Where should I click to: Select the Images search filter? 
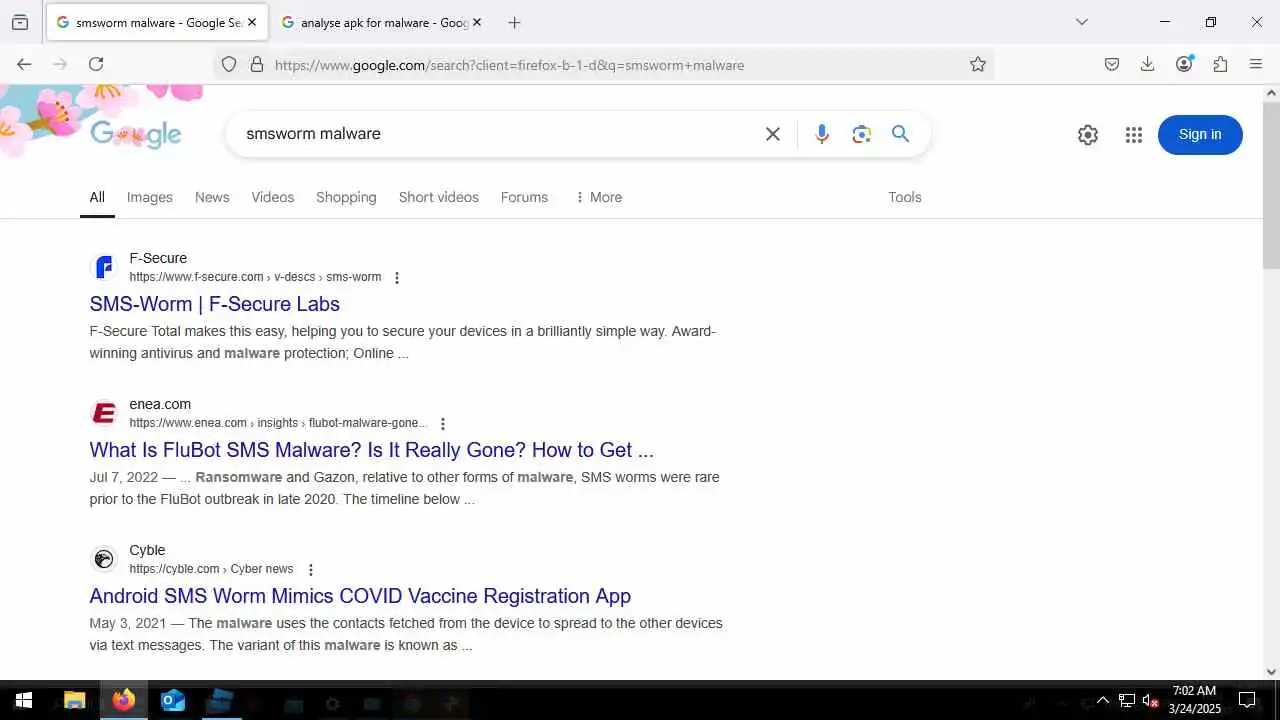[x=150, y=197]
